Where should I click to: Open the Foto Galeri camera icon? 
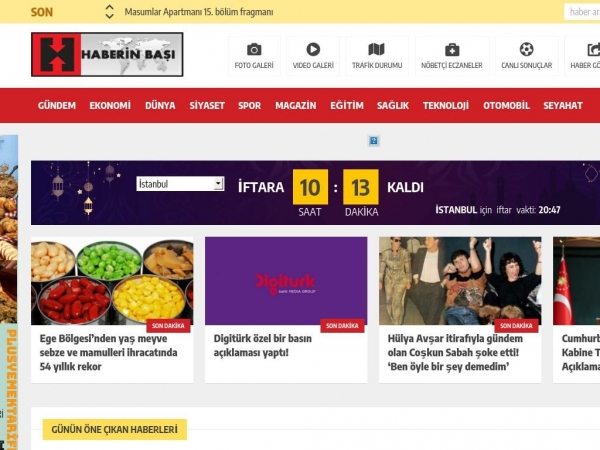point(254,50)
